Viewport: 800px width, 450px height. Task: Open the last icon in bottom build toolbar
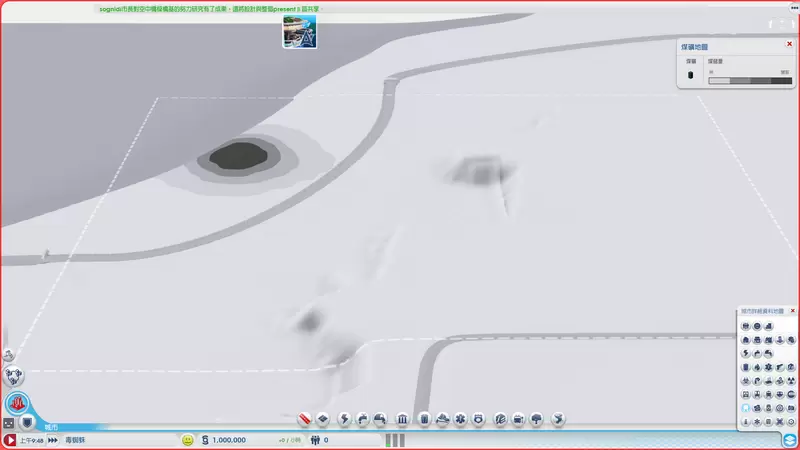pos(558,419)
